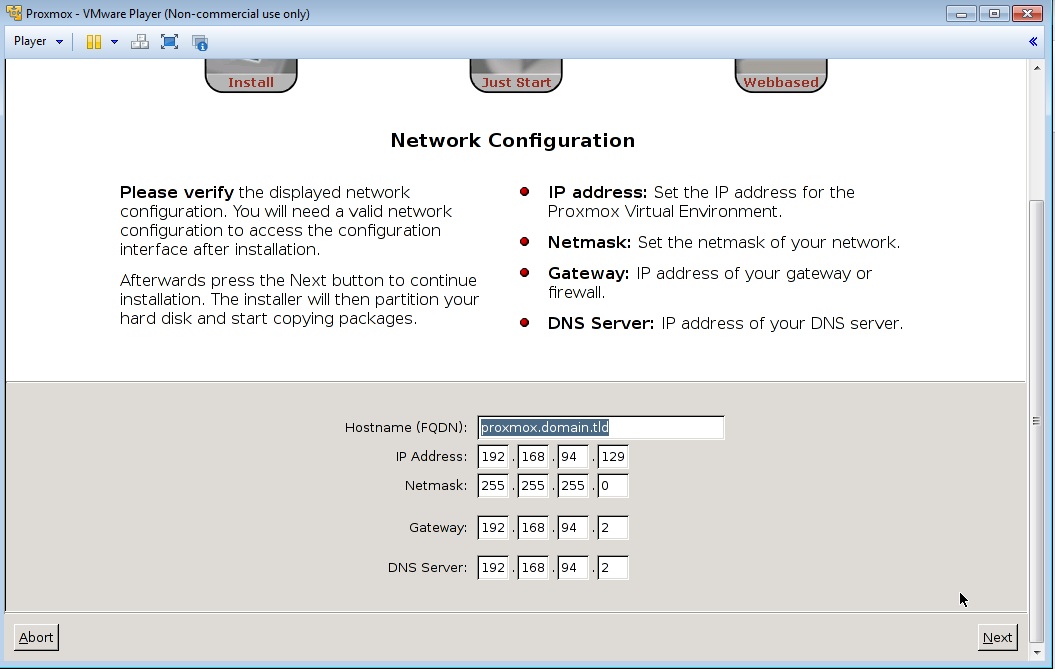Click Gateway first octet field
Screen dimensions: 1055x669
(x=493, y=528)
